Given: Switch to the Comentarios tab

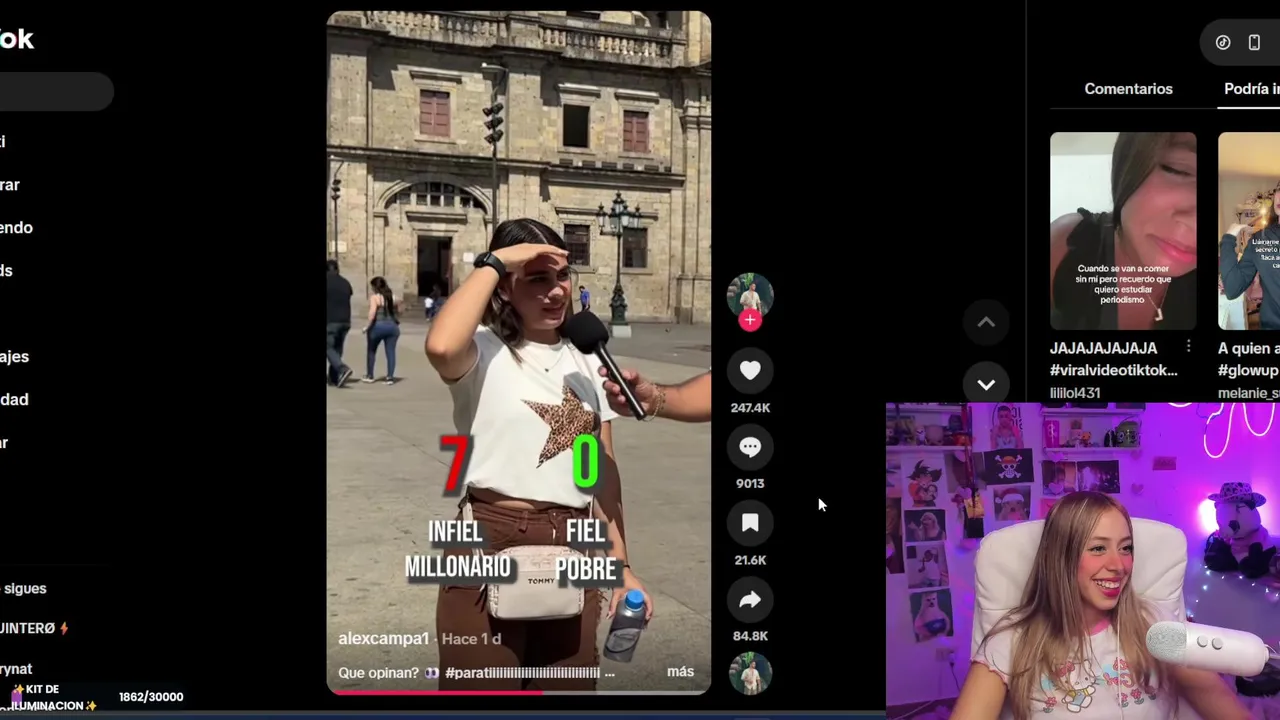Looking at the screenshot, I should pos(1128,89).
